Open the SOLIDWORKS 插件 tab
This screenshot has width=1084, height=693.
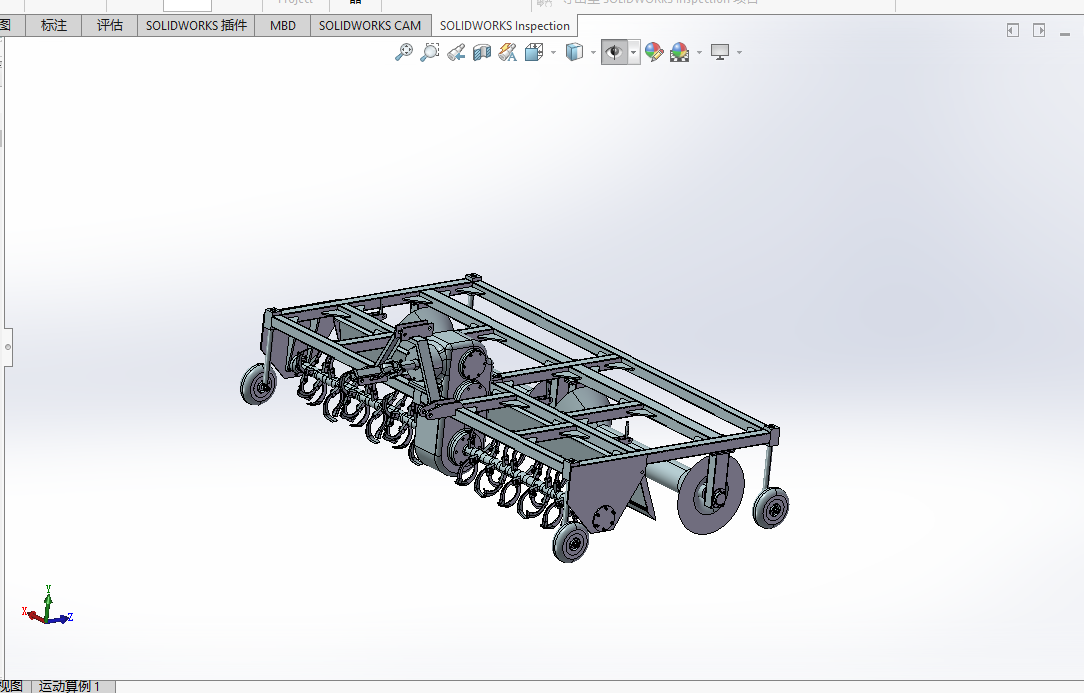(196, 26)
